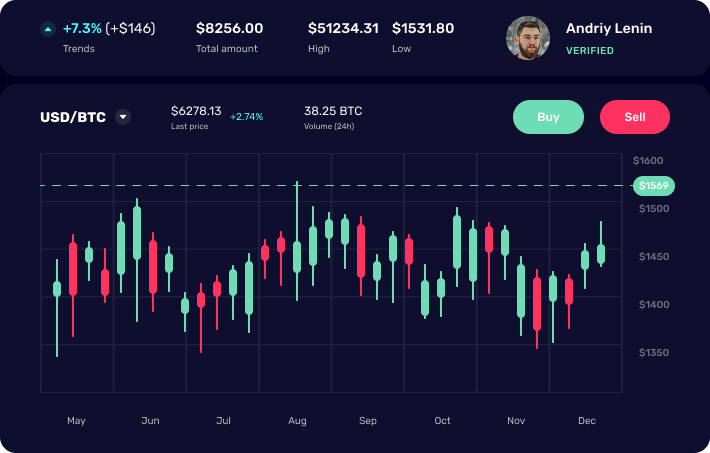Click the +7.3% trends percentage
Viewport: 710px width, 453px height.
tap(82, 29)
